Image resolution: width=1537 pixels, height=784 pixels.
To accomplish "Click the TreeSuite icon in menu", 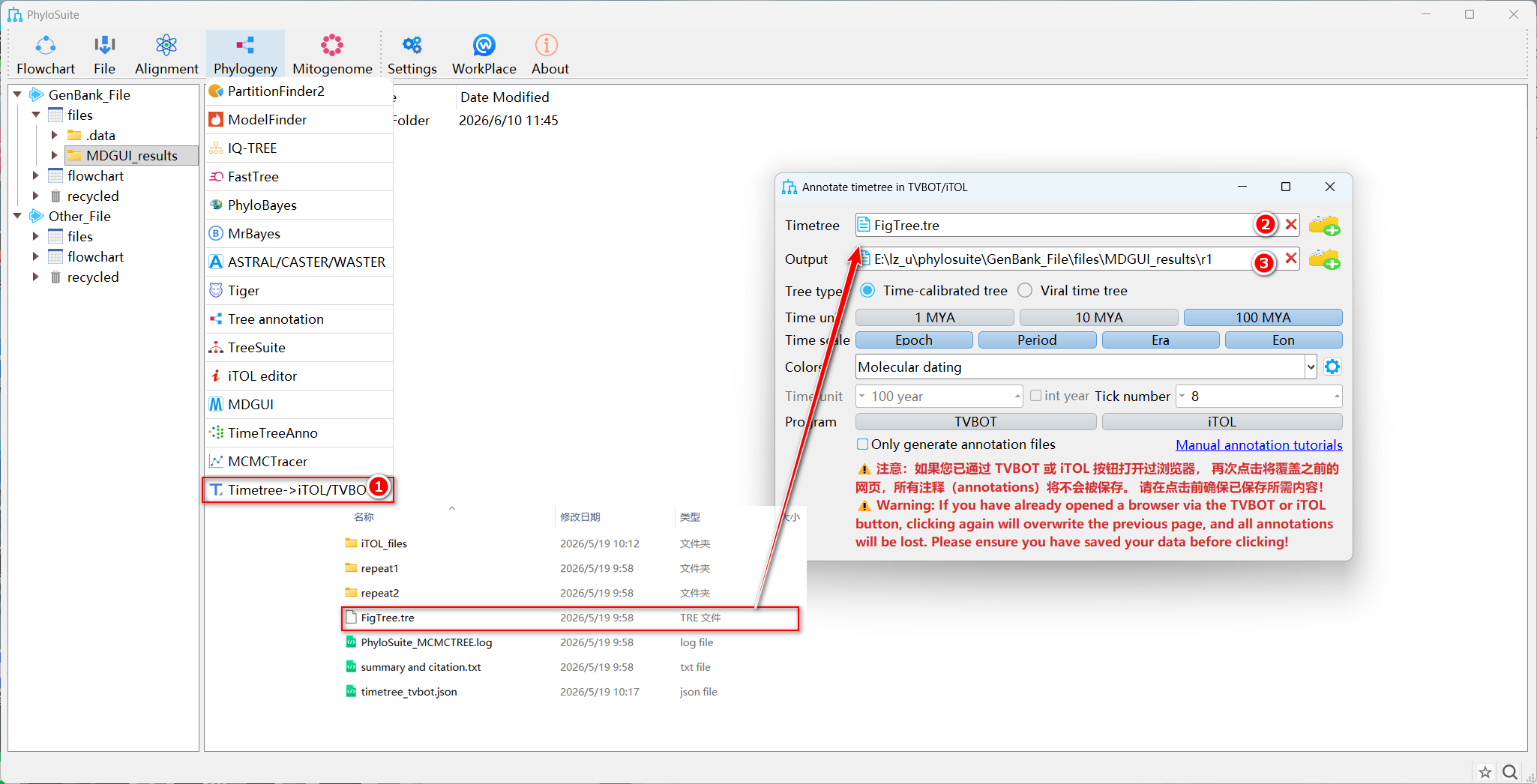I will pyautogui.click(x=216, y=348).
